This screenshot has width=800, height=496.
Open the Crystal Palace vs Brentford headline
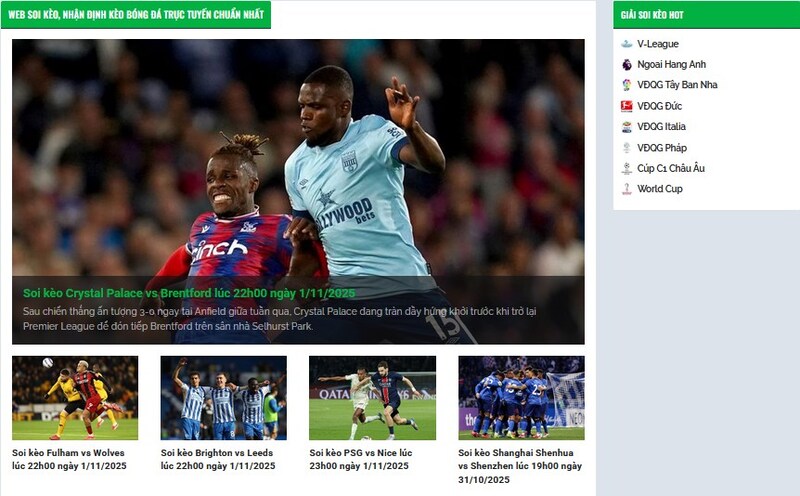coord(189,293)
